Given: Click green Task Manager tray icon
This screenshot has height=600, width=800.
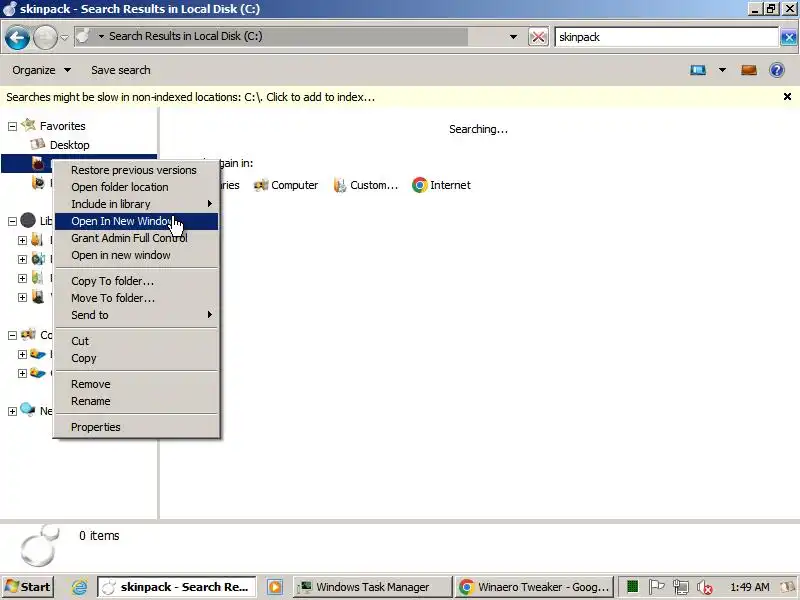Looking at the screenshot, I should click(632, 587).
